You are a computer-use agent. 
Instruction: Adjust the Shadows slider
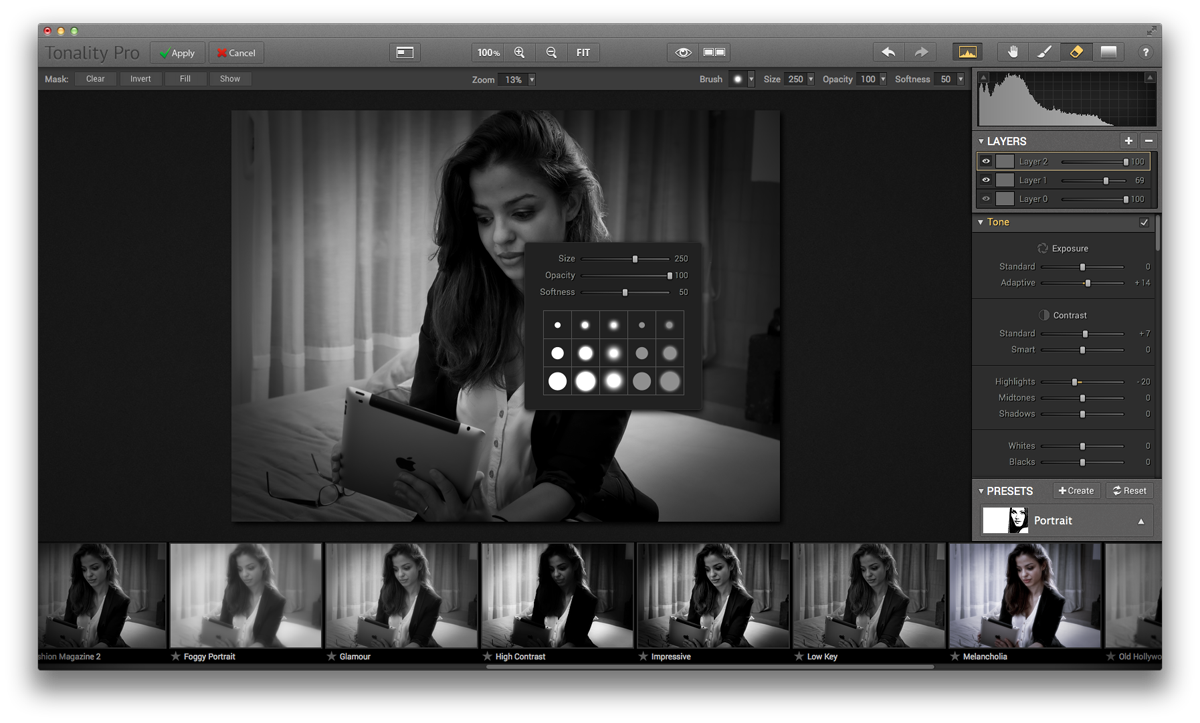(1082, 414)
